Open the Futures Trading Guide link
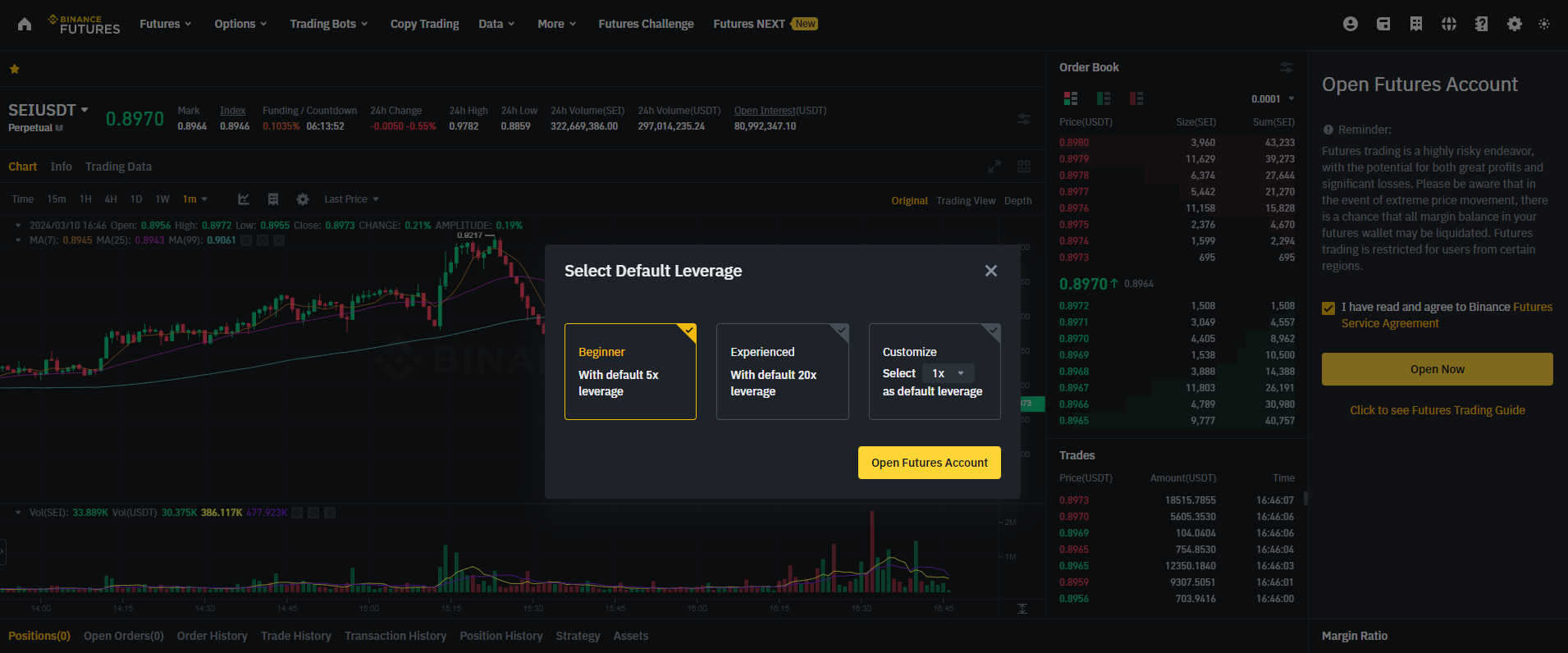This screenshot has height=653, width=1568. click(1438, 410)
